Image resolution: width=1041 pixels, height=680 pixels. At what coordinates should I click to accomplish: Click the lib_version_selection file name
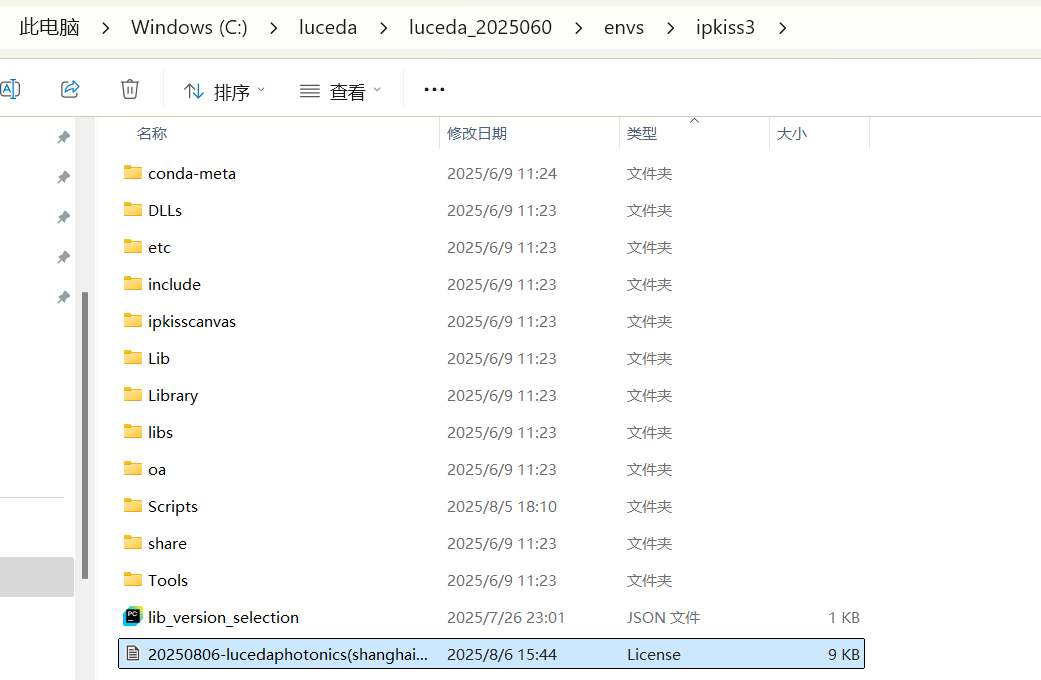point(223,618)
